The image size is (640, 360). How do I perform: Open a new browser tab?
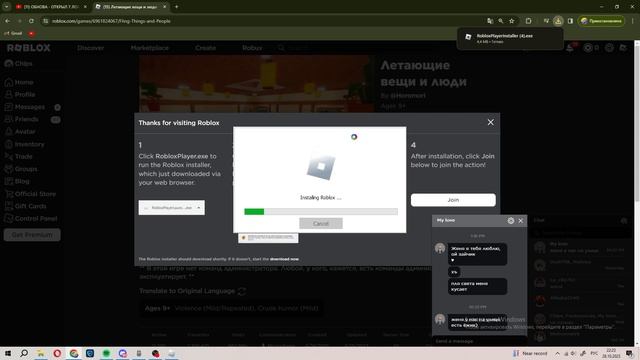coord(176,7)
